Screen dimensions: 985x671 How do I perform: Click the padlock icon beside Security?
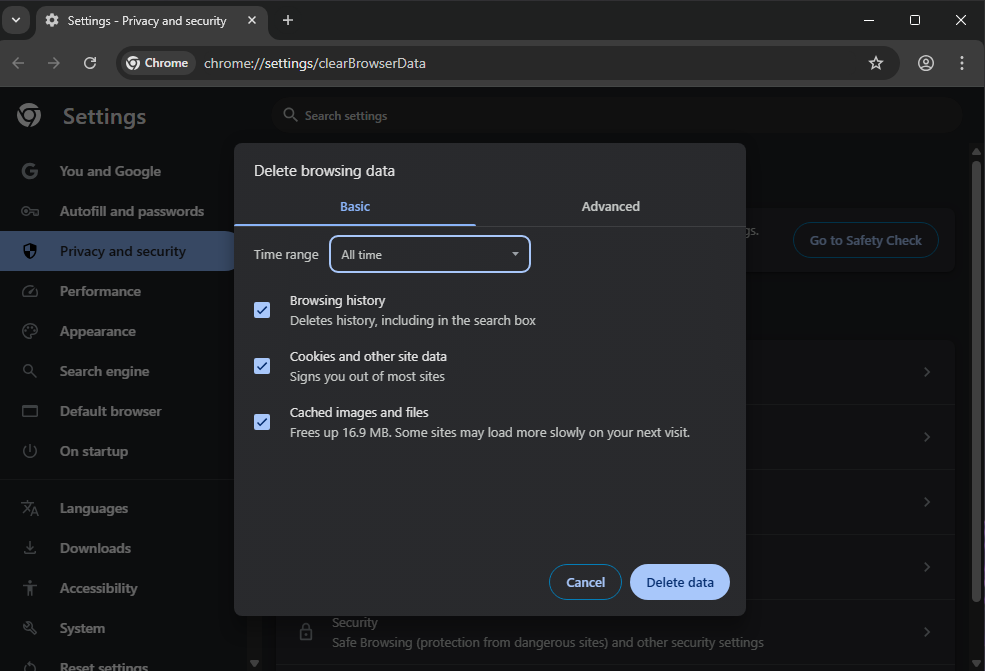(306, 632)
